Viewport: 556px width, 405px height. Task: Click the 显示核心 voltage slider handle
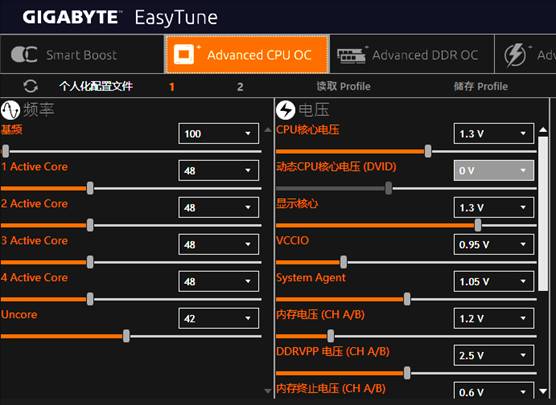(478, 225)
